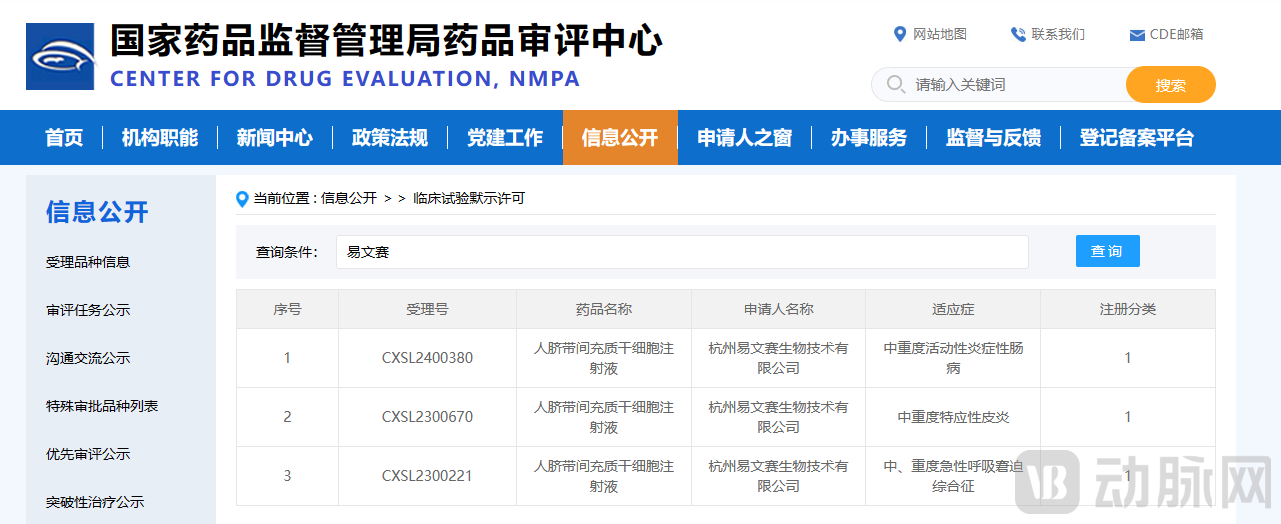
Task: Open the 首页 navigation tab
Action: coord(64,138)
